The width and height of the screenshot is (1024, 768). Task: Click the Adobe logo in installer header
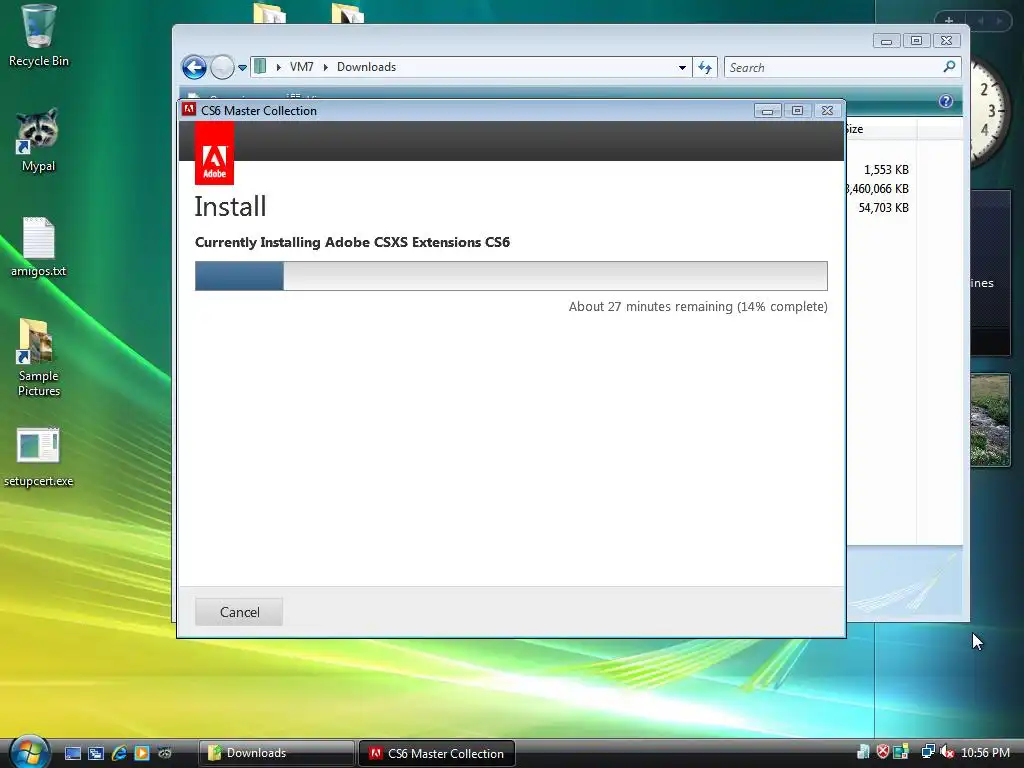coord(214,153)
